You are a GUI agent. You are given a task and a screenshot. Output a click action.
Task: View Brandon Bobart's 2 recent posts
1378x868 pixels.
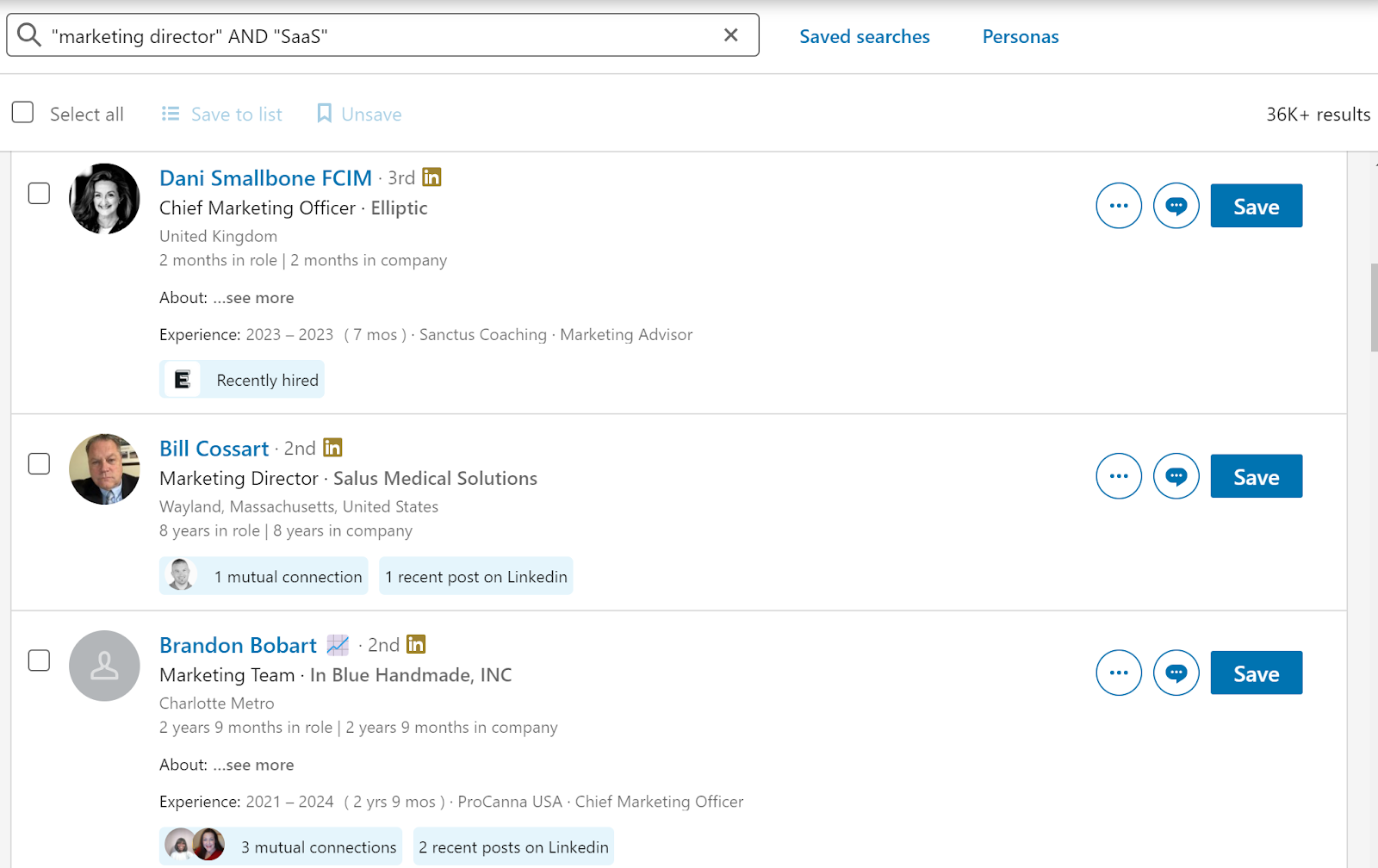click(514, 846)
